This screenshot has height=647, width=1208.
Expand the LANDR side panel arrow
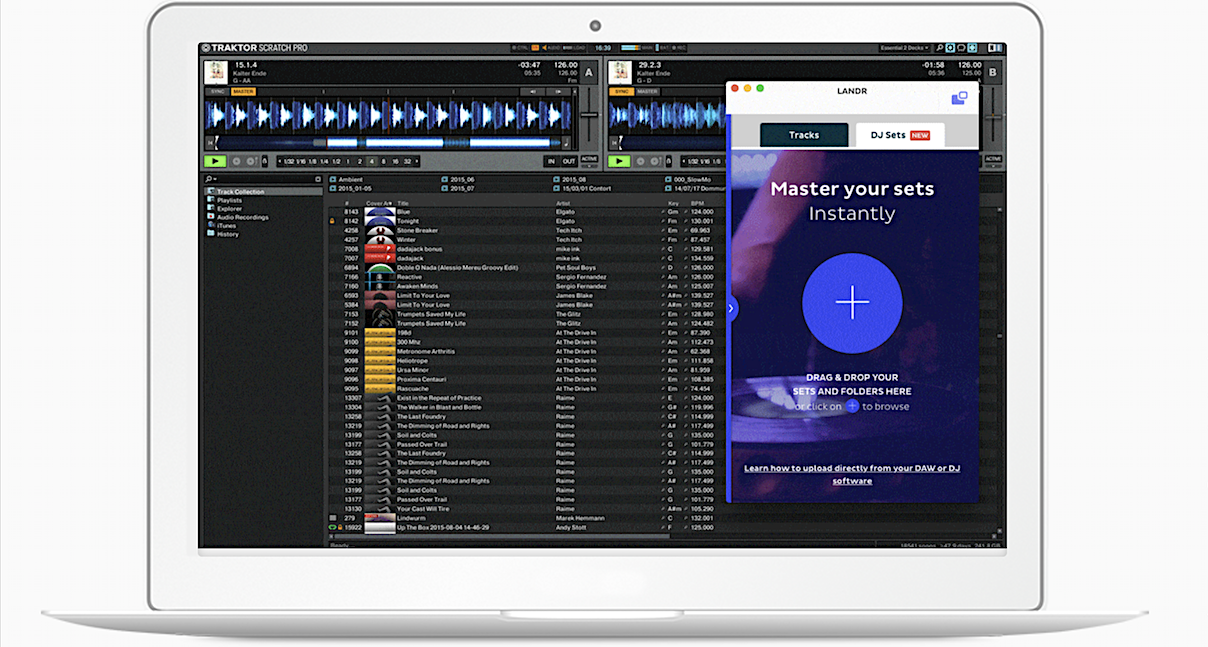(x=731, y=308)
